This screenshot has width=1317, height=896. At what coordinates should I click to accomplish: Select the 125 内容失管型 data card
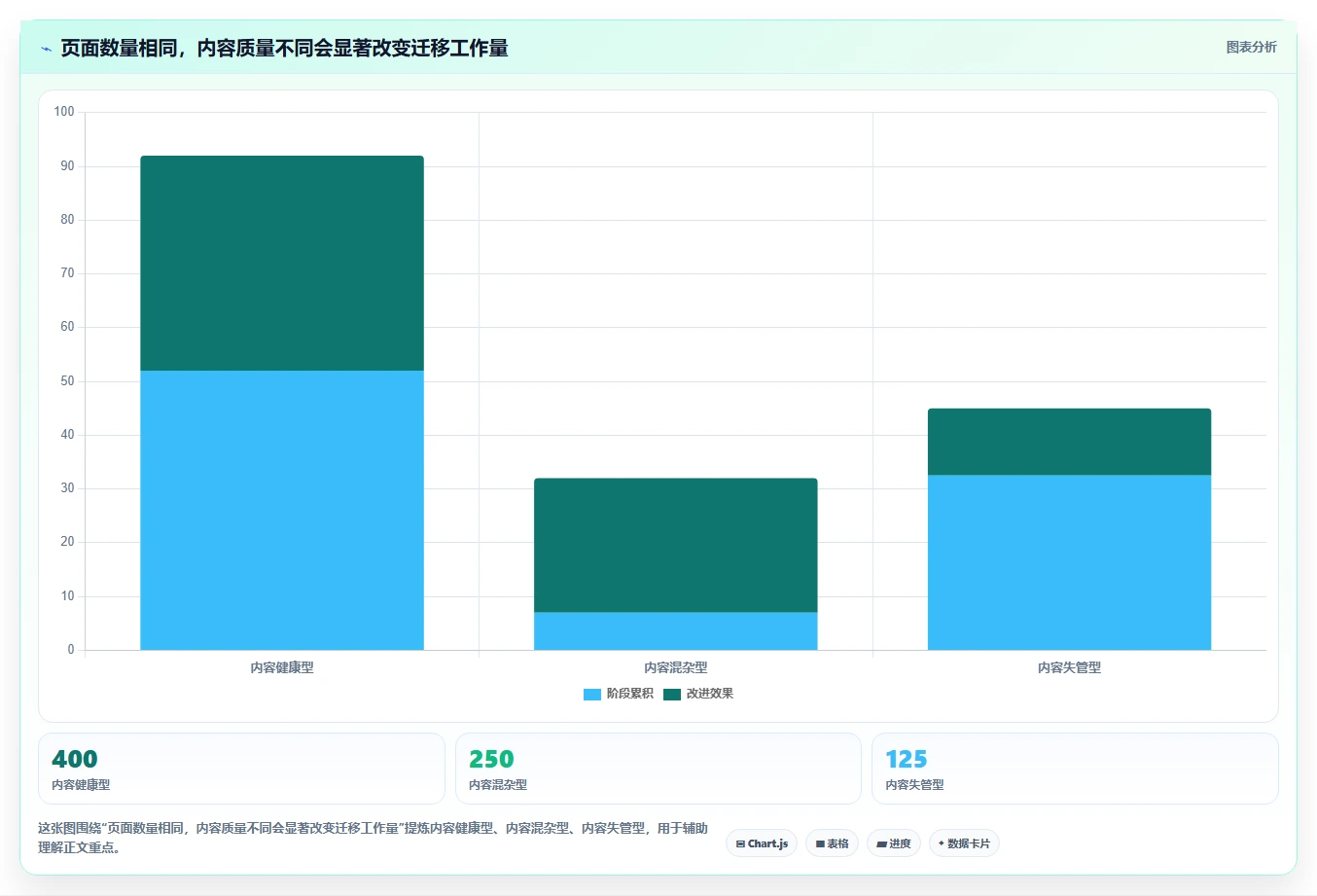[x=1075, y=769]
